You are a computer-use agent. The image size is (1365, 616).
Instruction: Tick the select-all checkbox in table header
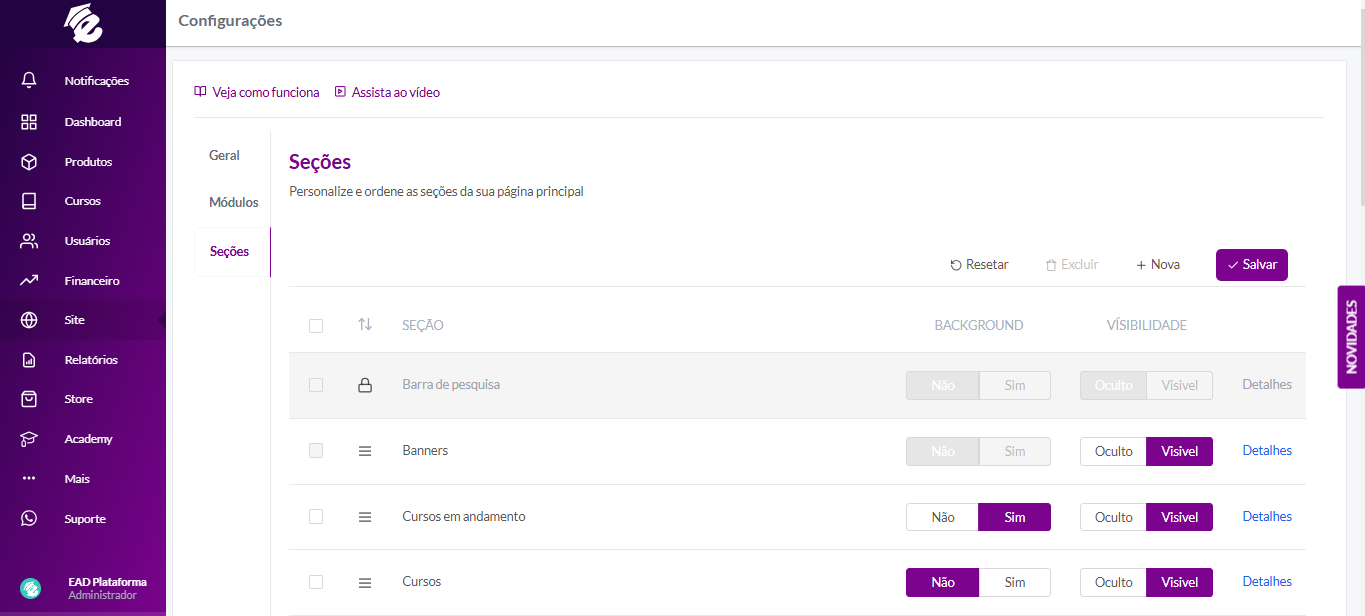pyautogui.click(x=316, y=325)
